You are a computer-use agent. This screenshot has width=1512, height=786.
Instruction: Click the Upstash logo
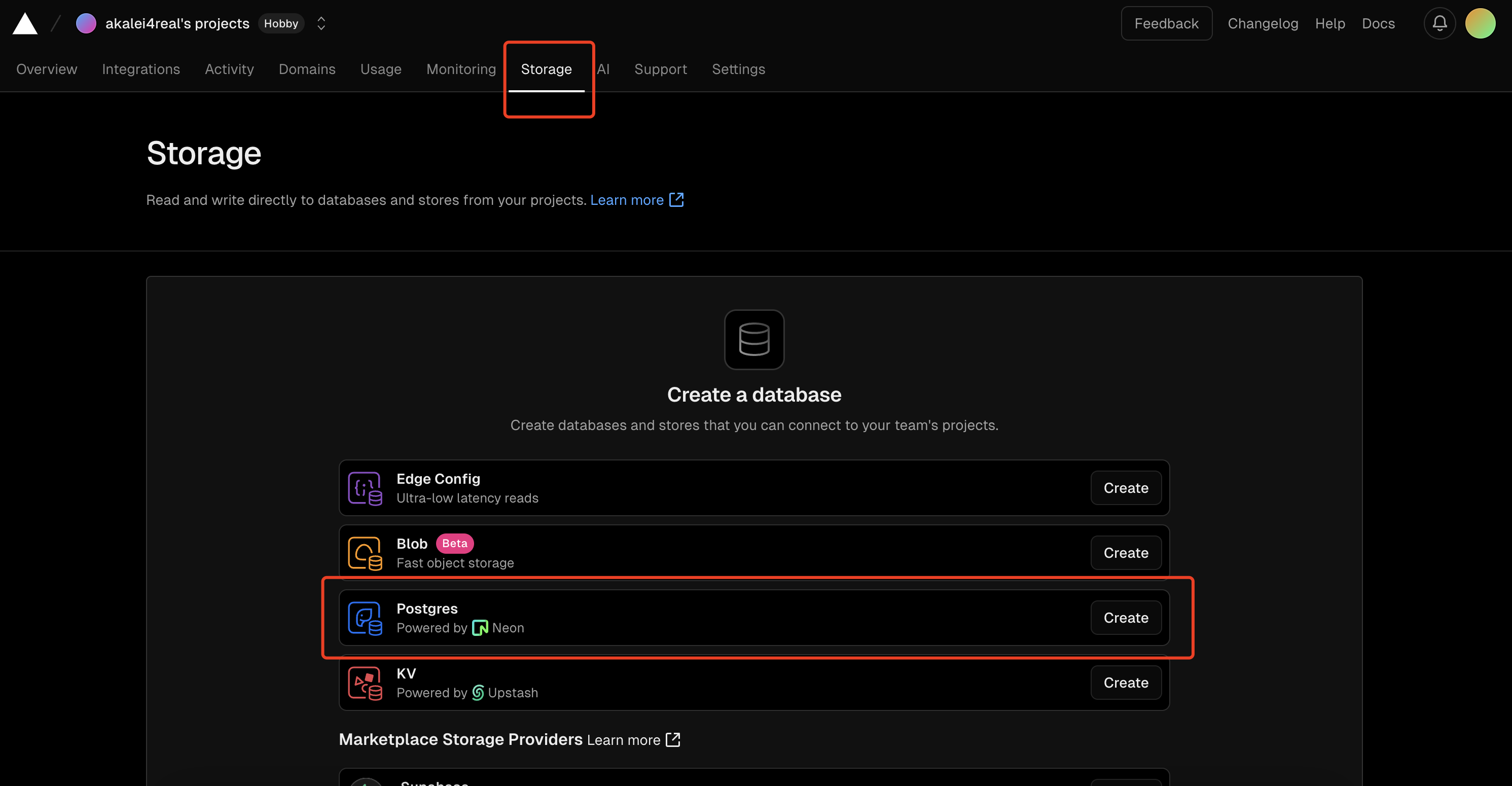[478, 693]
